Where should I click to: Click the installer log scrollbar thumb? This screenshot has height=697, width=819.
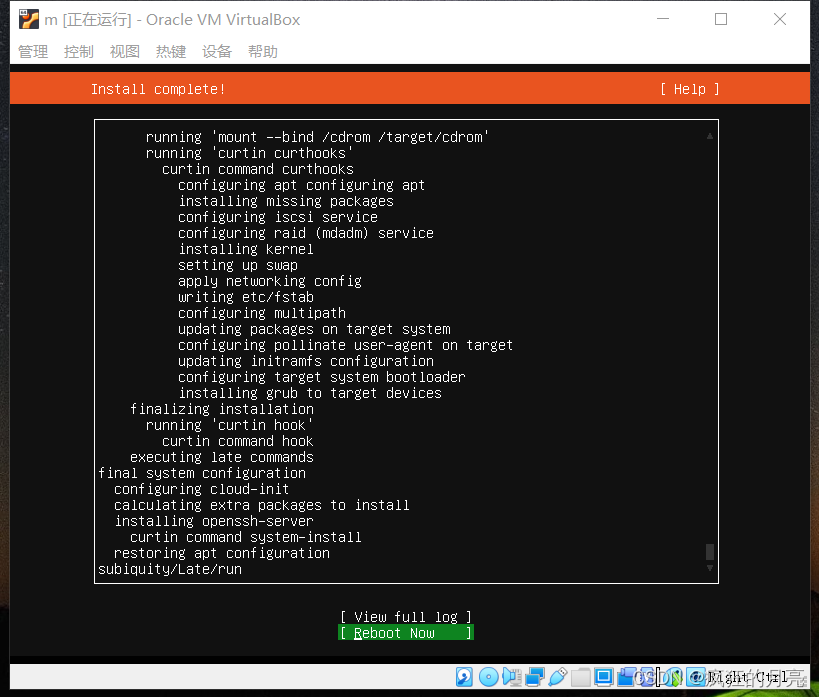pos(709,553)
